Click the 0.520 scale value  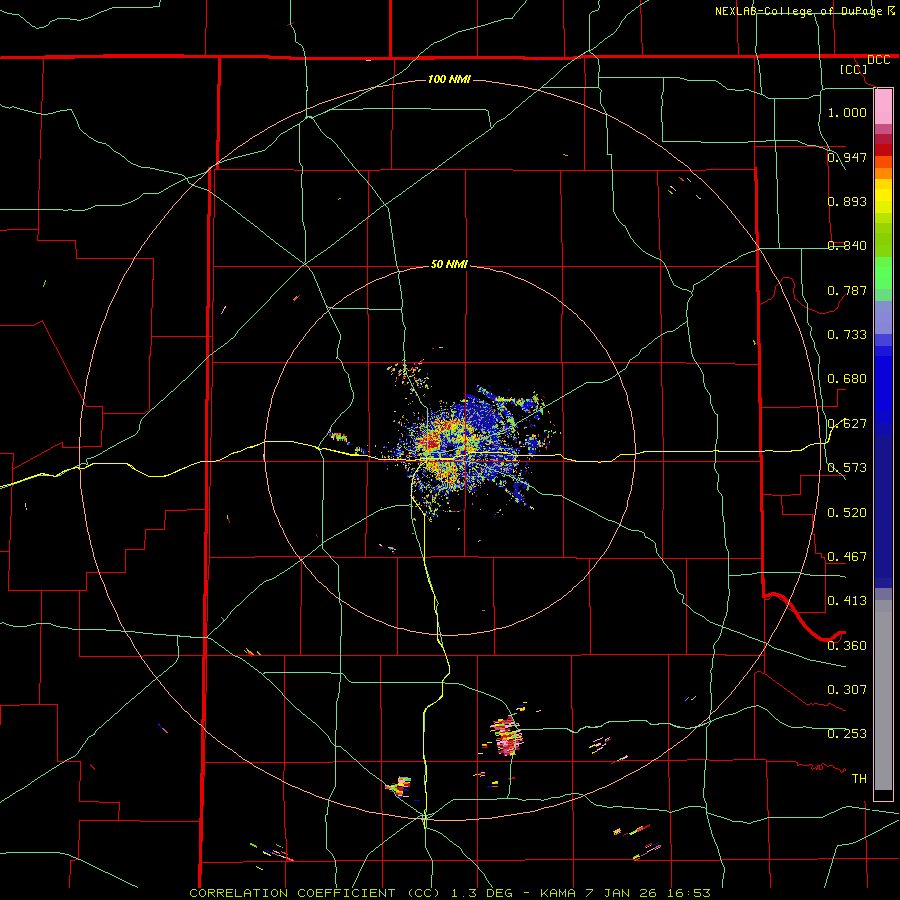(x=847, y=512)
